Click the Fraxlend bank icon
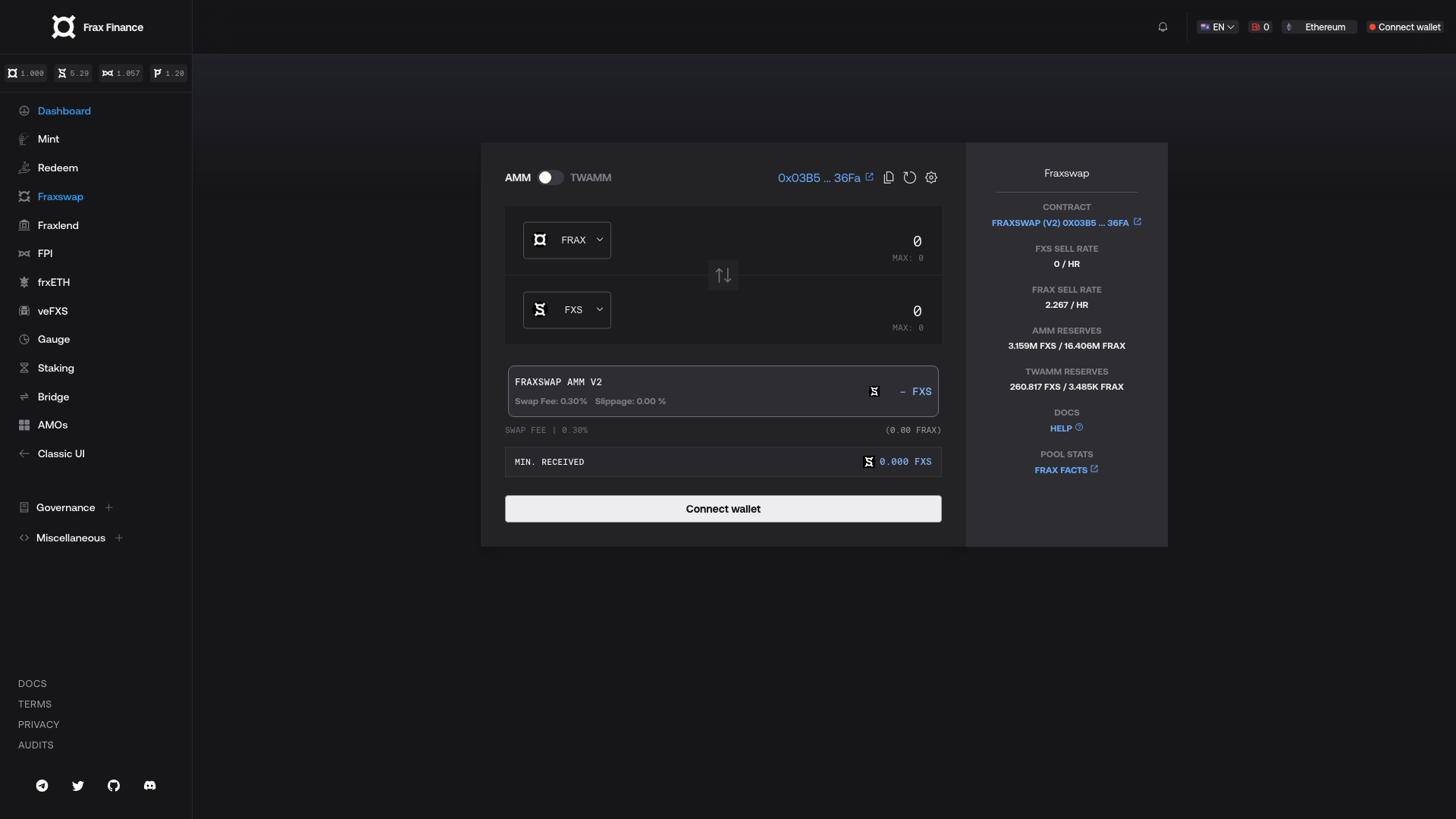 pyautogui.click(x=24, y=225)
